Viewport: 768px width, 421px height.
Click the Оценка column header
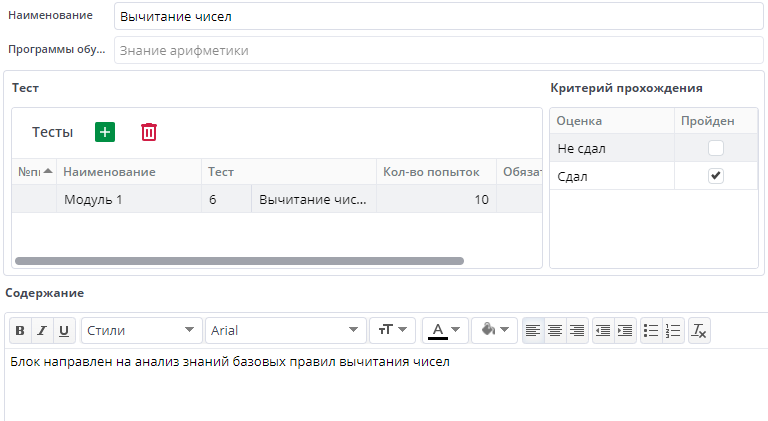(x=612, y=121)
